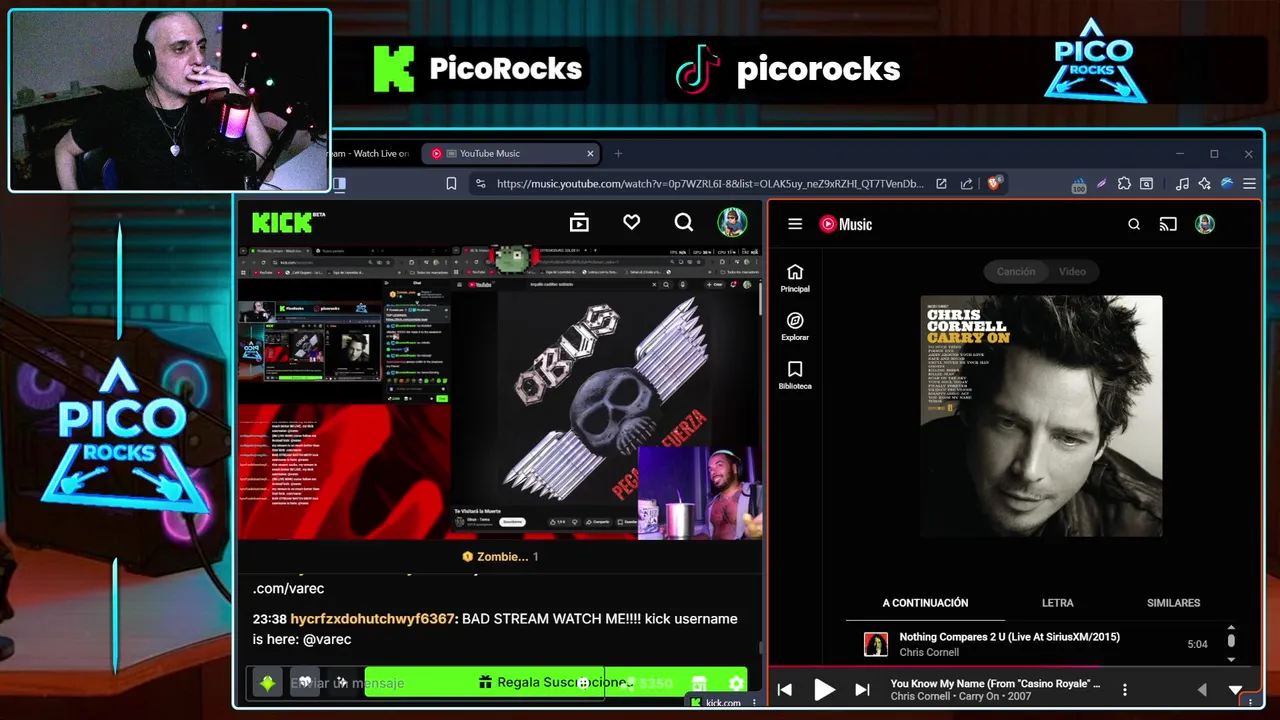Click the queue item's 5:04 duration
The width and height of the screenshot is (1280, 720).
pos(1197,644)
